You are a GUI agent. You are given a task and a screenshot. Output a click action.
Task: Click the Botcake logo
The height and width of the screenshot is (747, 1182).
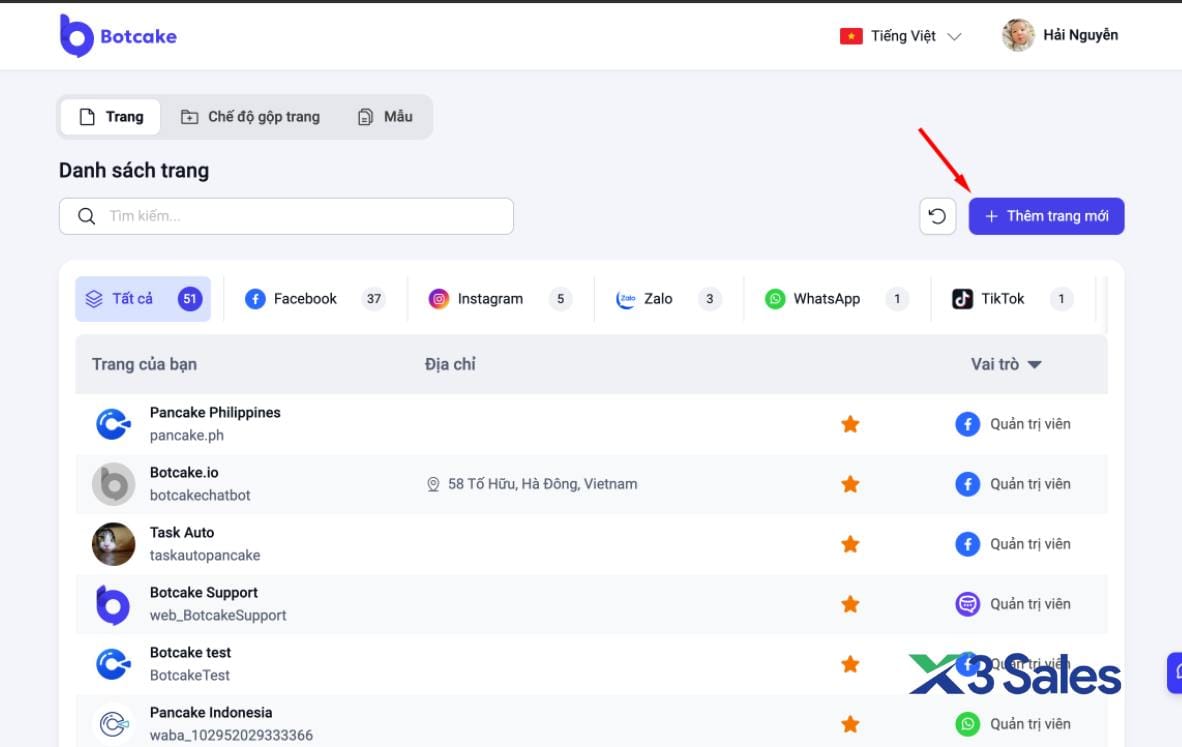[x=118, y=35]
